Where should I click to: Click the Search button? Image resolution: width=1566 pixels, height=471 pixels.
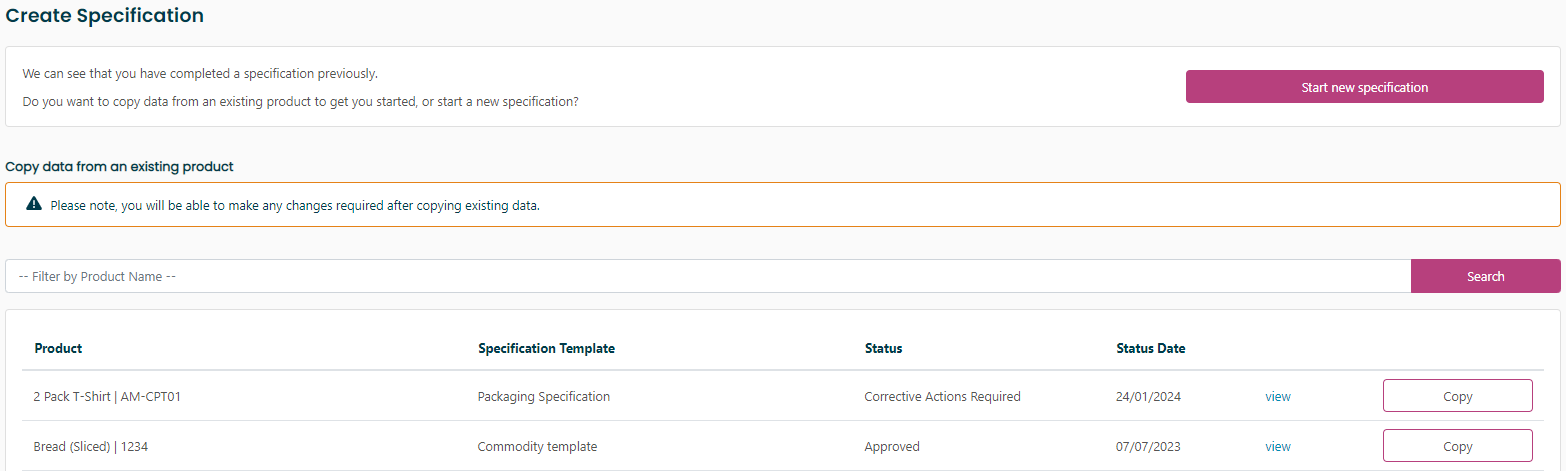point(1485,276)
